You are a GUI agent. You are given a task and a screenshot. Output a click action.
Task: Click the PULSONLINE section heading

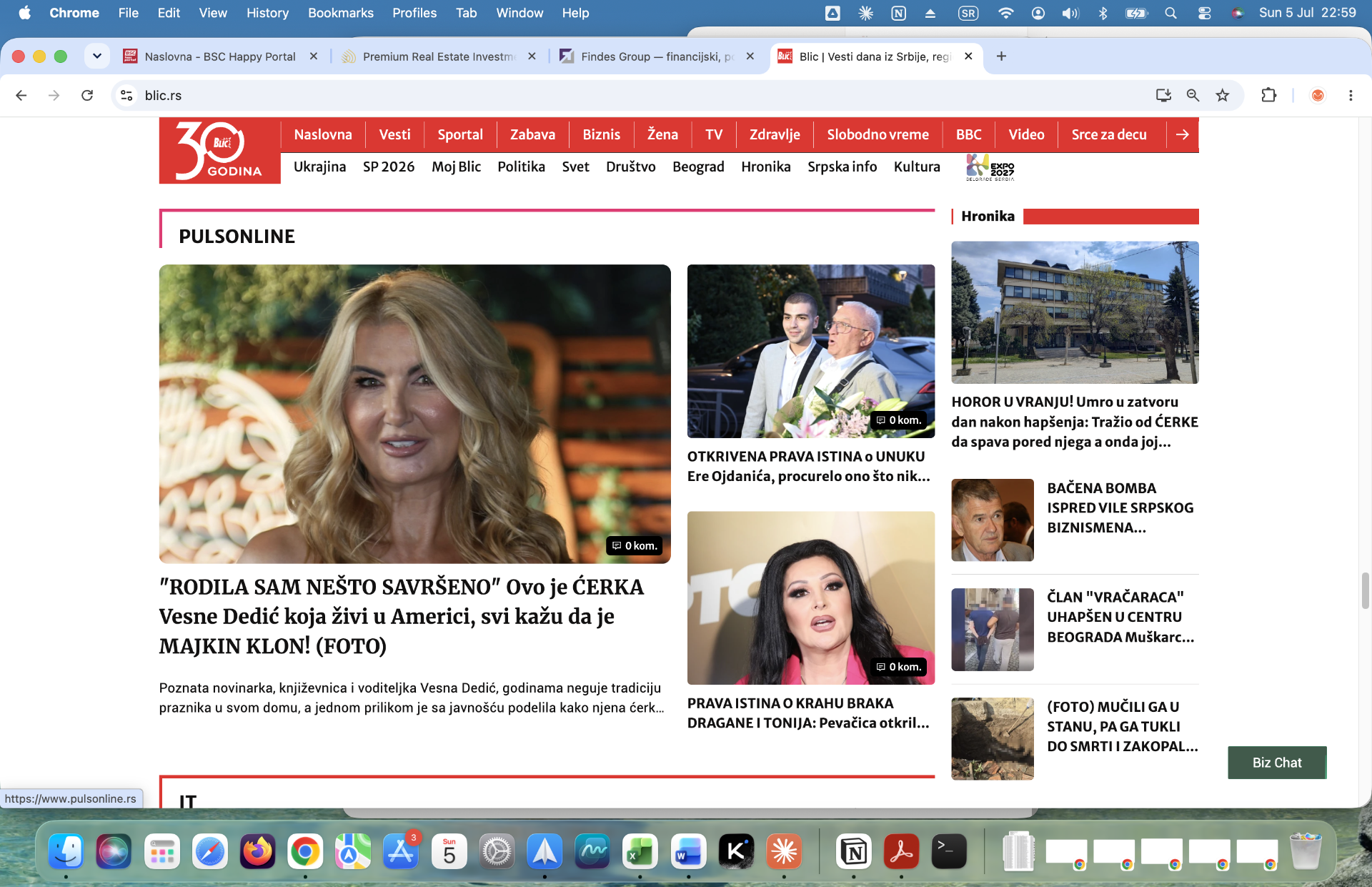(x=237, y=237)
